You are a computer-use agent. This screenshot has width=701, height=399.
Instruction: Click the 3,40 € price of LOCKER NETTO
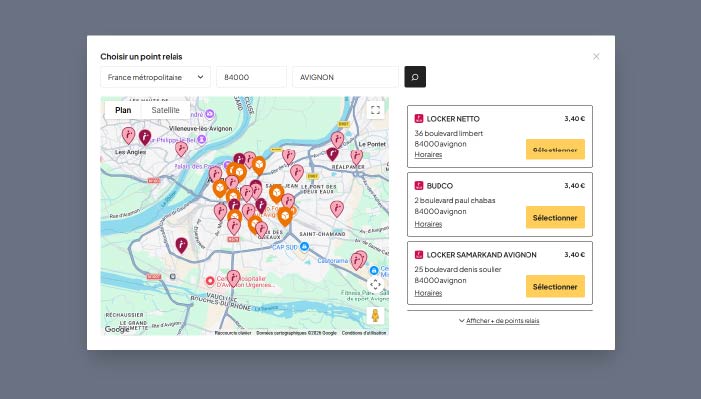click(574, 119)
